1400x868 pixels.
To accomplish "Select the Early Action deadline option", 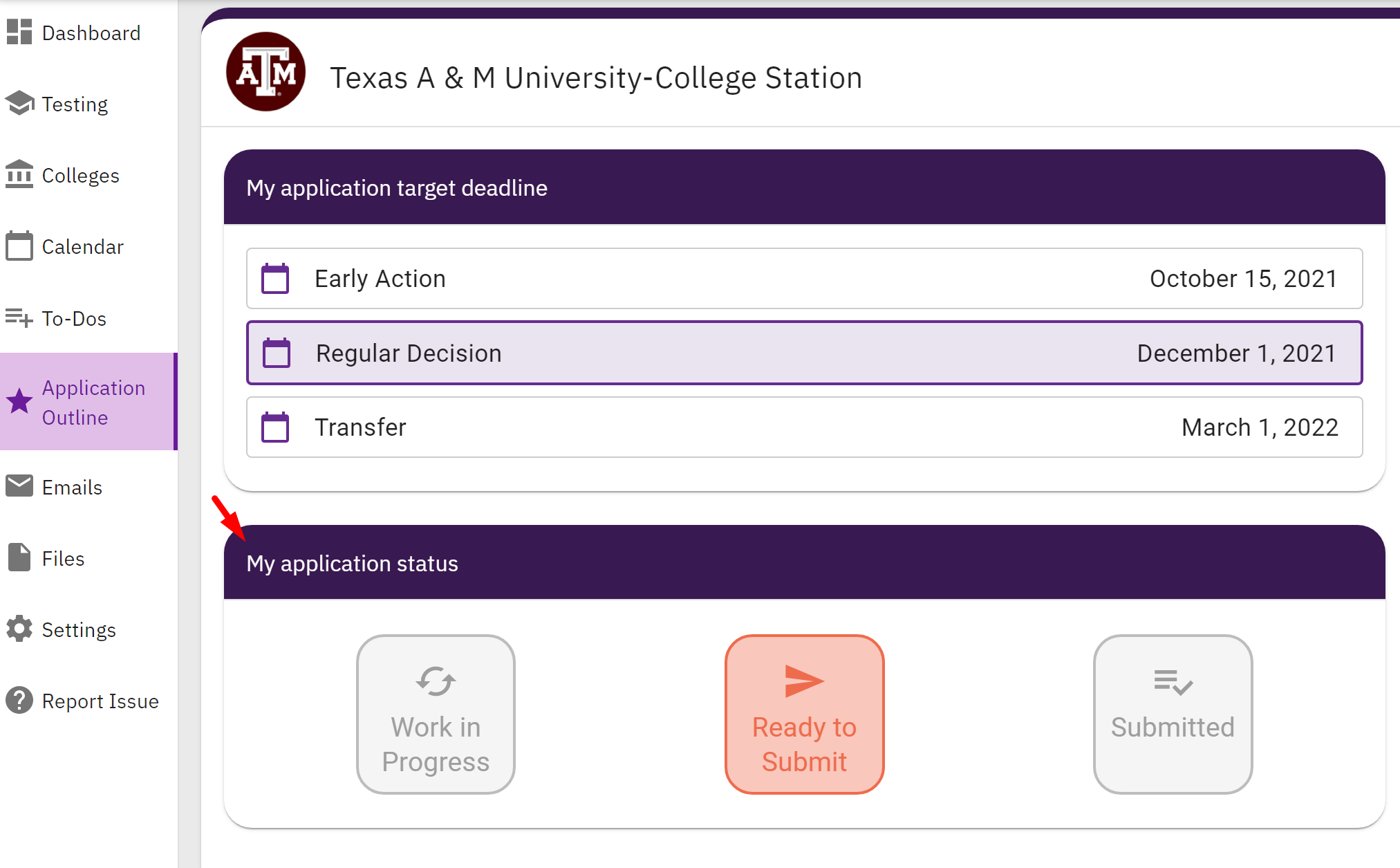I will (x=801, y=278).
